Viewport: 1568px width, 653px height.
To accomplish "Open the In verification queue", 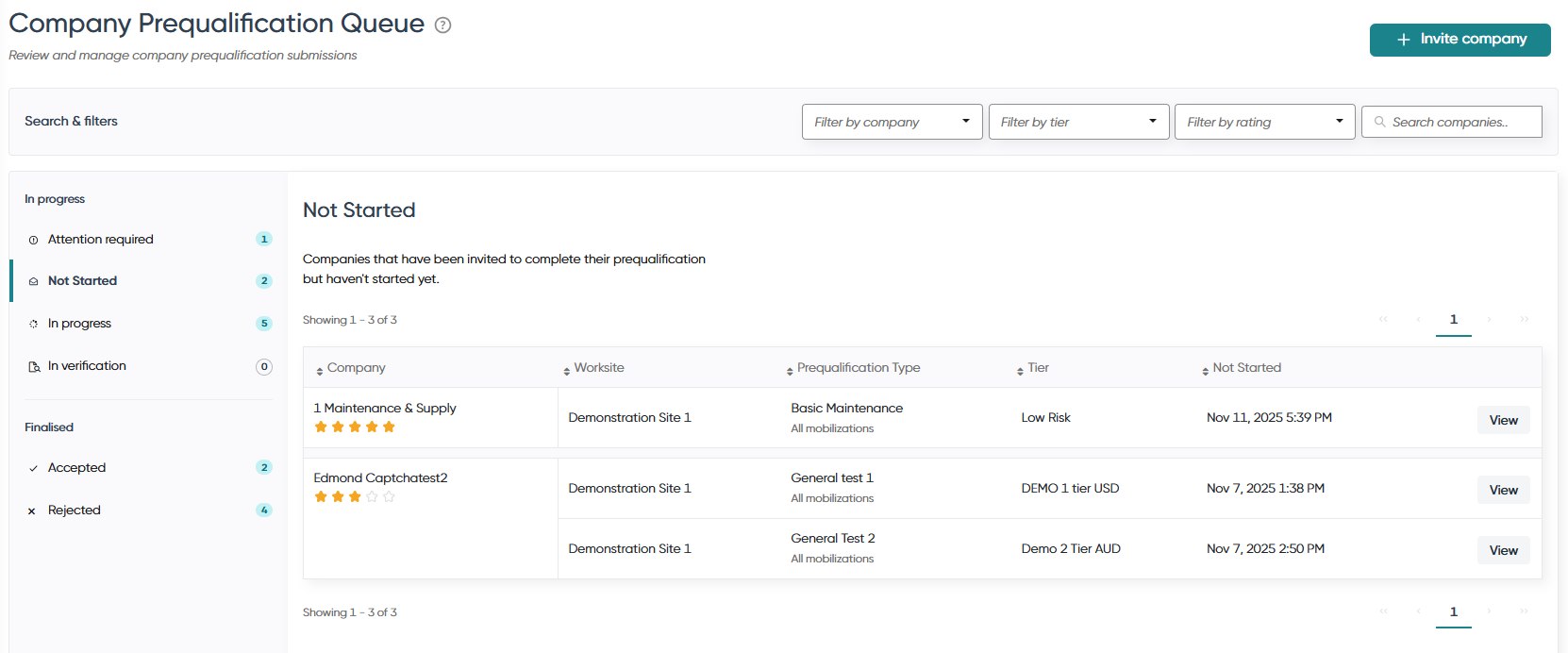I will [149, 366].
